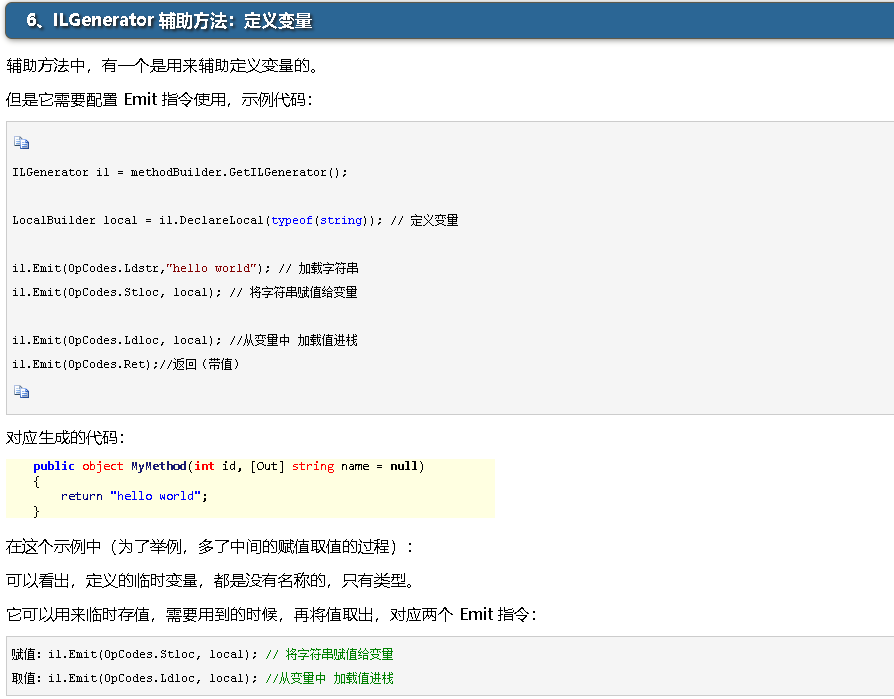894x699 pixels.
Task: Click the copy code icon above the code block
Action: pos(22,143)
